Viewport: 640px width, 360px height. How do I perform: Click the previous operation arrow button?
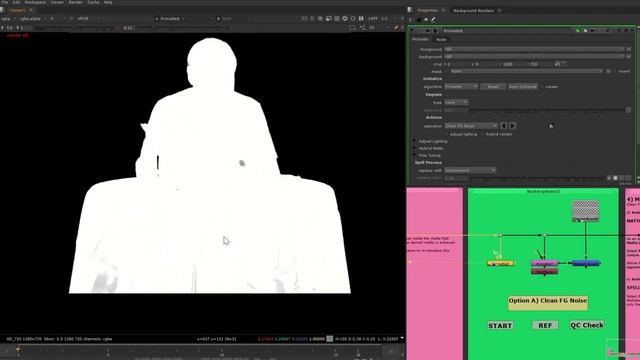coord(503,126)
